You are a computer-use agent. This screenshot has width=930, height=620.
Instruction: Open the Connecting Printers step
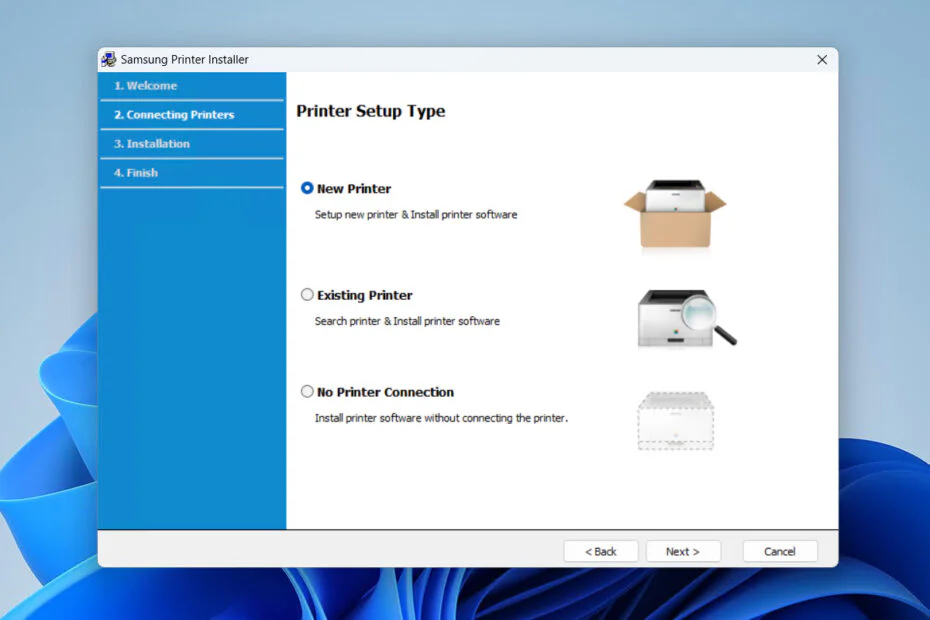click(192, 115)
